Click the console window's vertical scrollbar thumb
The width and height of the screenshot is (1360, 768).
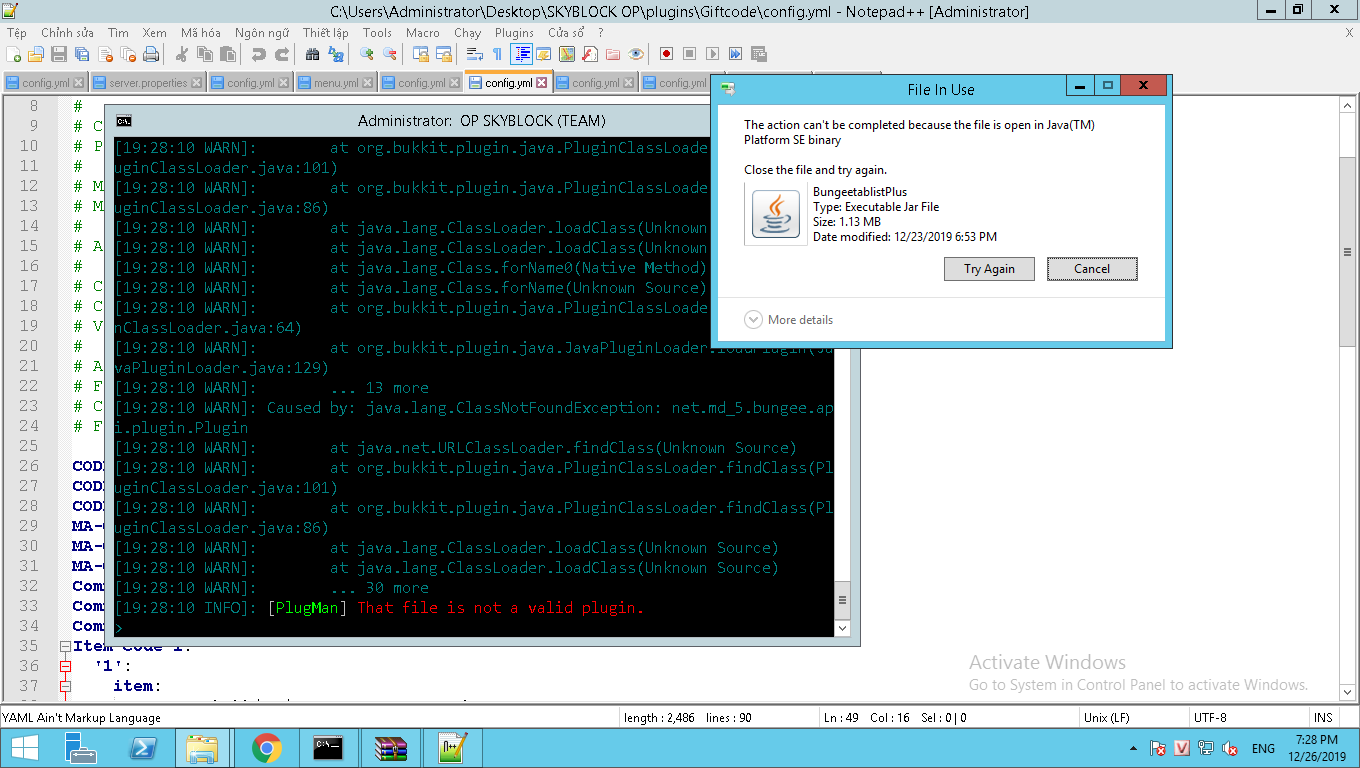point(842,600)
